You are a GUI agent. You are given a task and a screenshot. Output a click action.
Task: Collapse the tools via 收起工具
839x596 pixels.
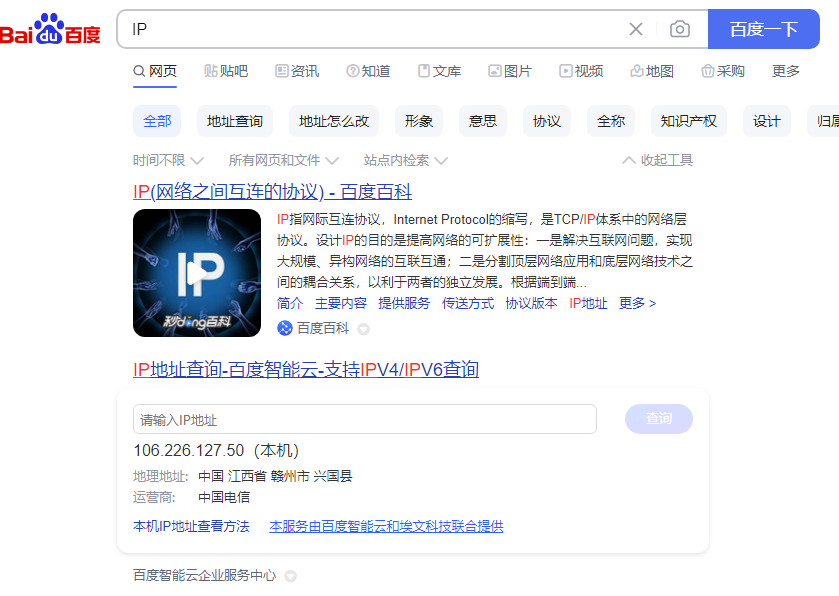pos(657,160)
